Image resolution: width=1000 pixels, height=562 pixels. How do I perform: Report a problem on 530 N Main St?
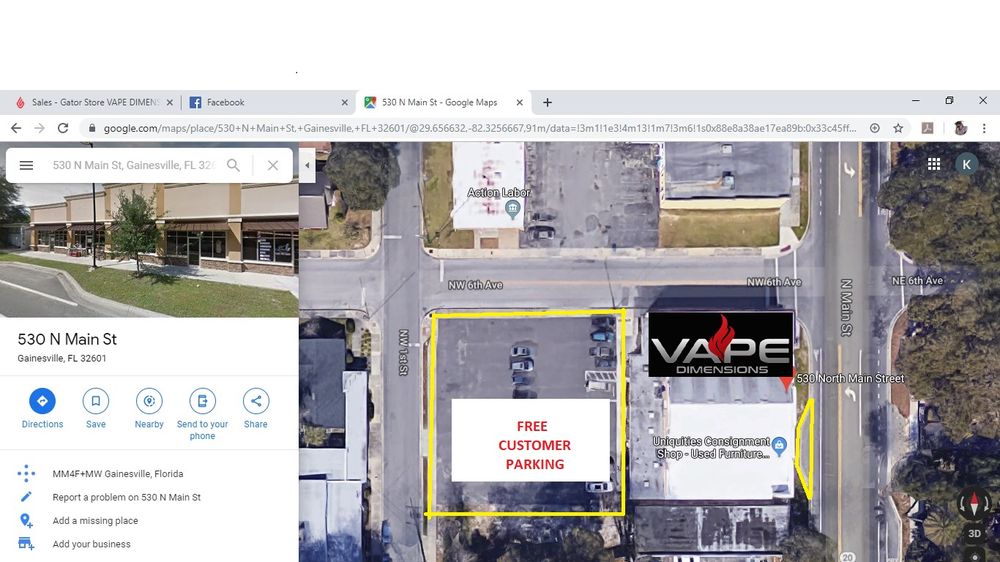(x=126, y=497)
